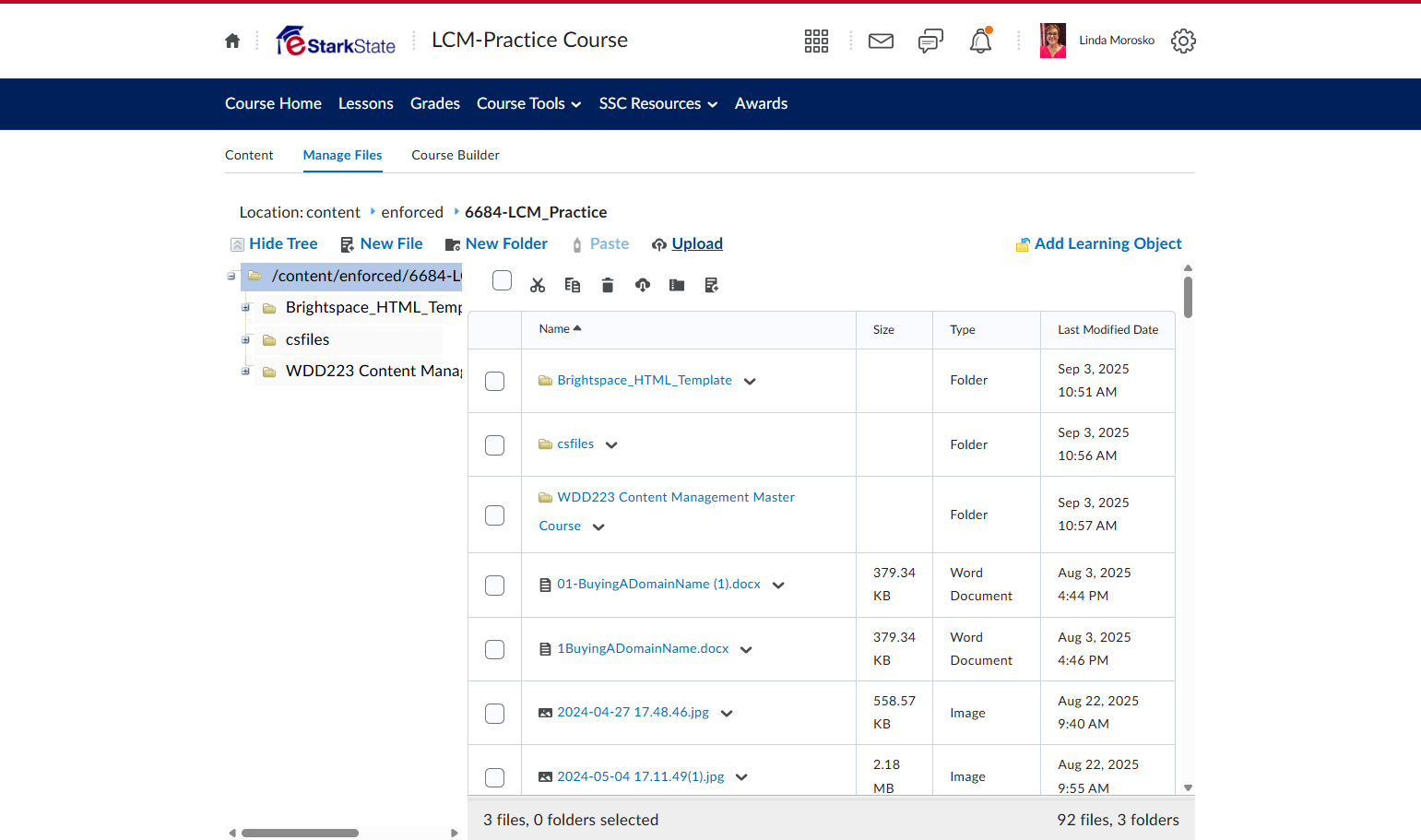This screenshot has height=840, width=1421.
Task: Click the Copy files icon
Action: [x=573, y=285]
